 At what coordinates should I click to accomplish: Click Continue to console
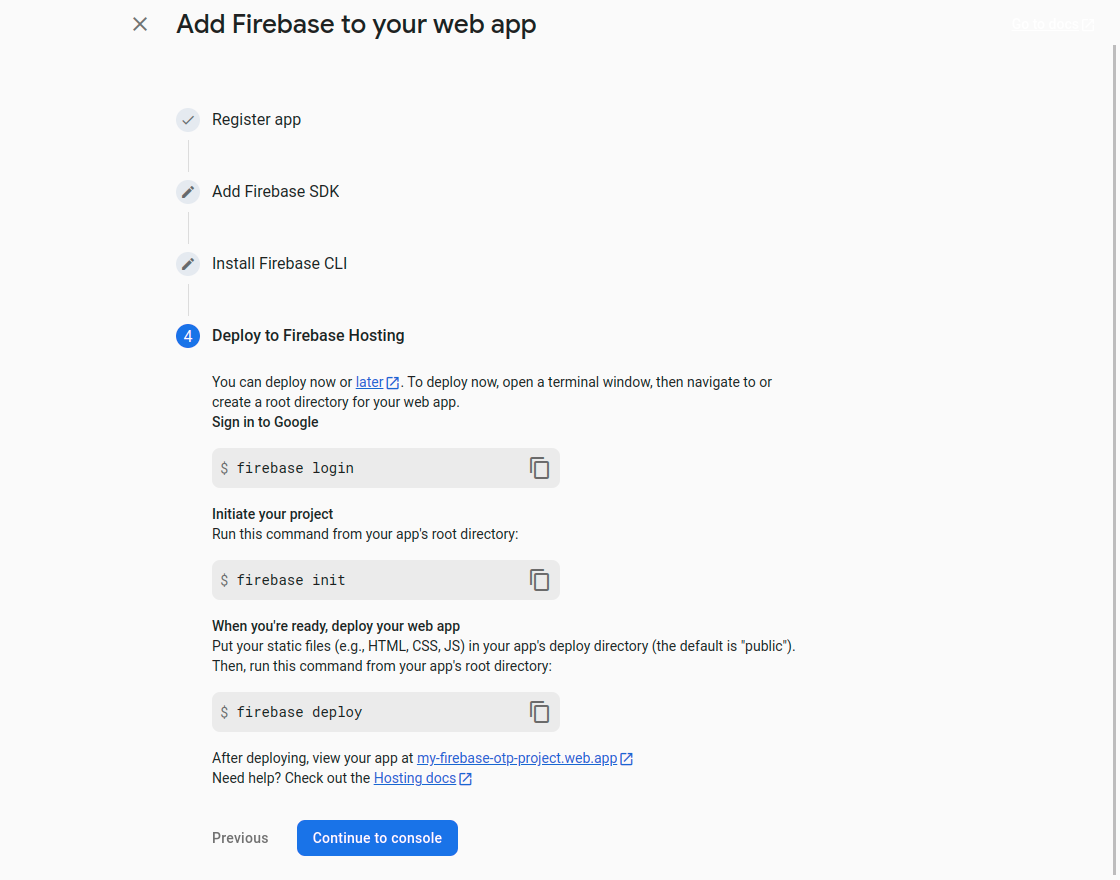[x=377, y=838]
